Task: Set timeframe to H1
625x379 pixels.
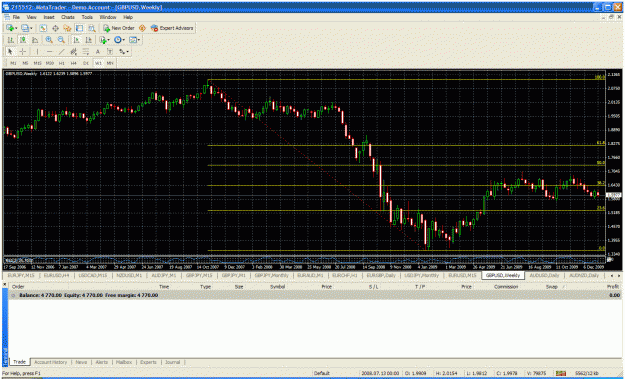Action: [x=62, y=63]
